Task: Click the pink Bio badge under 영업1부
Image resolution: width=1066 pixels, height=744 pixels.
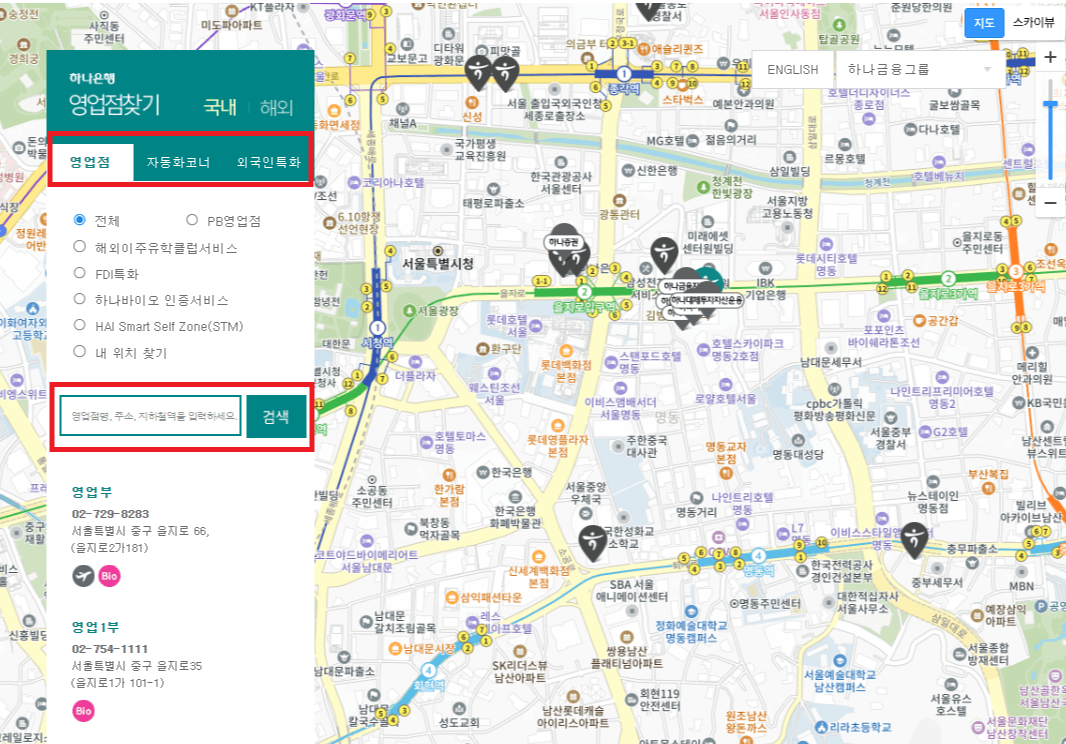Action: click(x=83, y=711)
